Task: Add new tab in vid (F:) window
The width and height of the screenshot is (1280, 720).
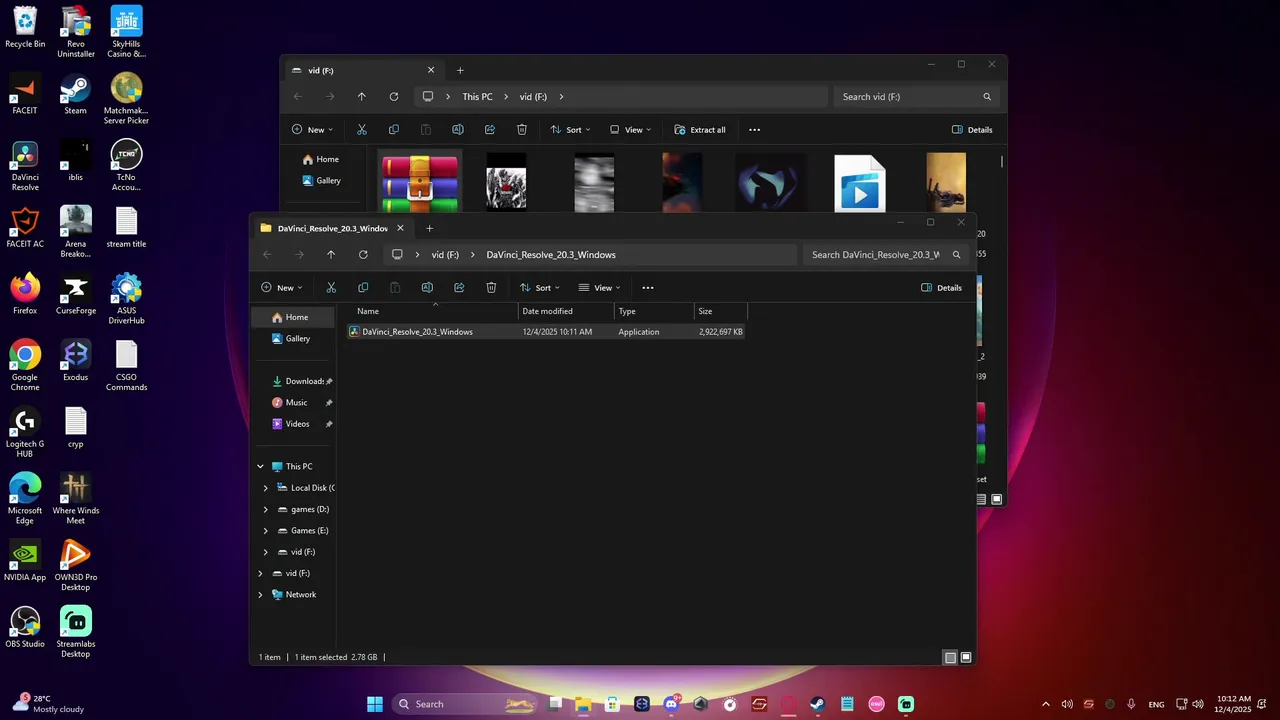Action: (460, 70)
